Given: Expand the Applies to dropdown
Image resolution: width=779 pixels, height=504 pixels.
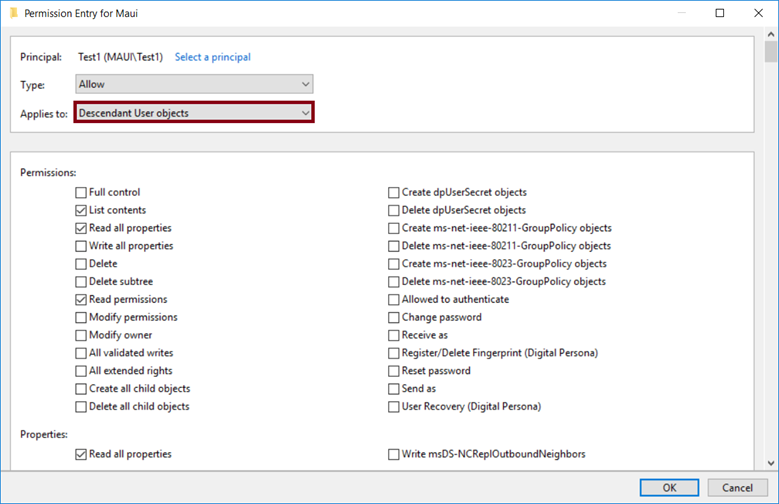Looking at the screenshot, I should [195, 113].
